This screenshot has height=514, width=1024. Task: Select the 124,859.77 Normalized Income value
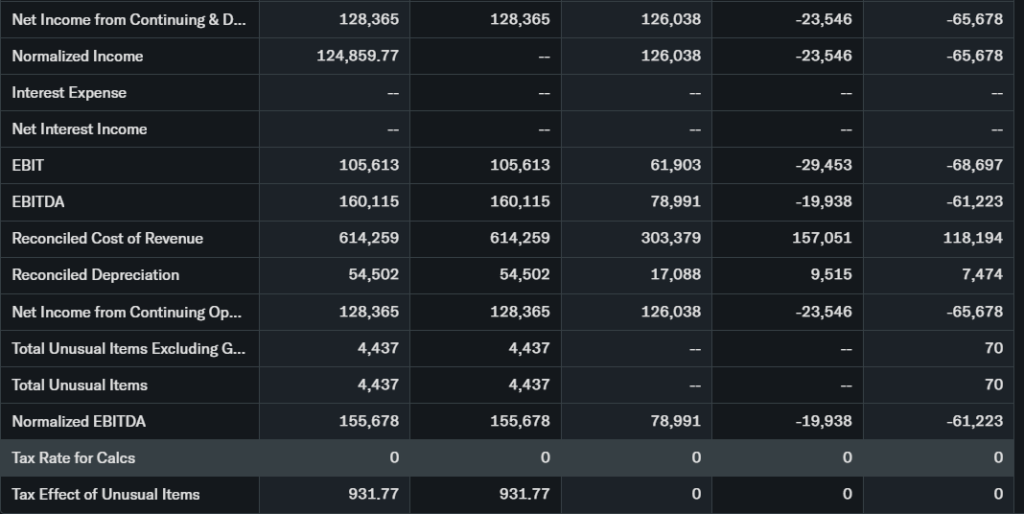coord(355,56)
